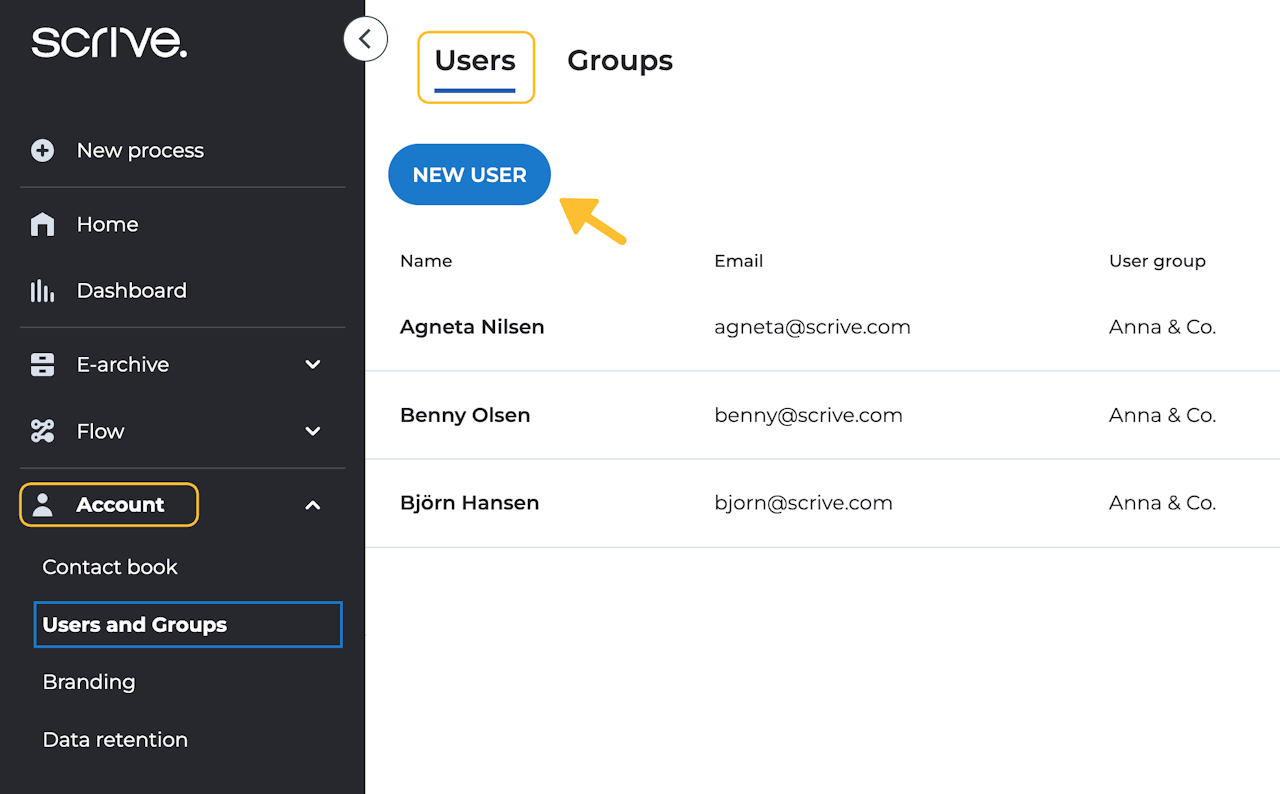
Task: Open Björn Hansen user entry
Action: click(x=469, y=503)
